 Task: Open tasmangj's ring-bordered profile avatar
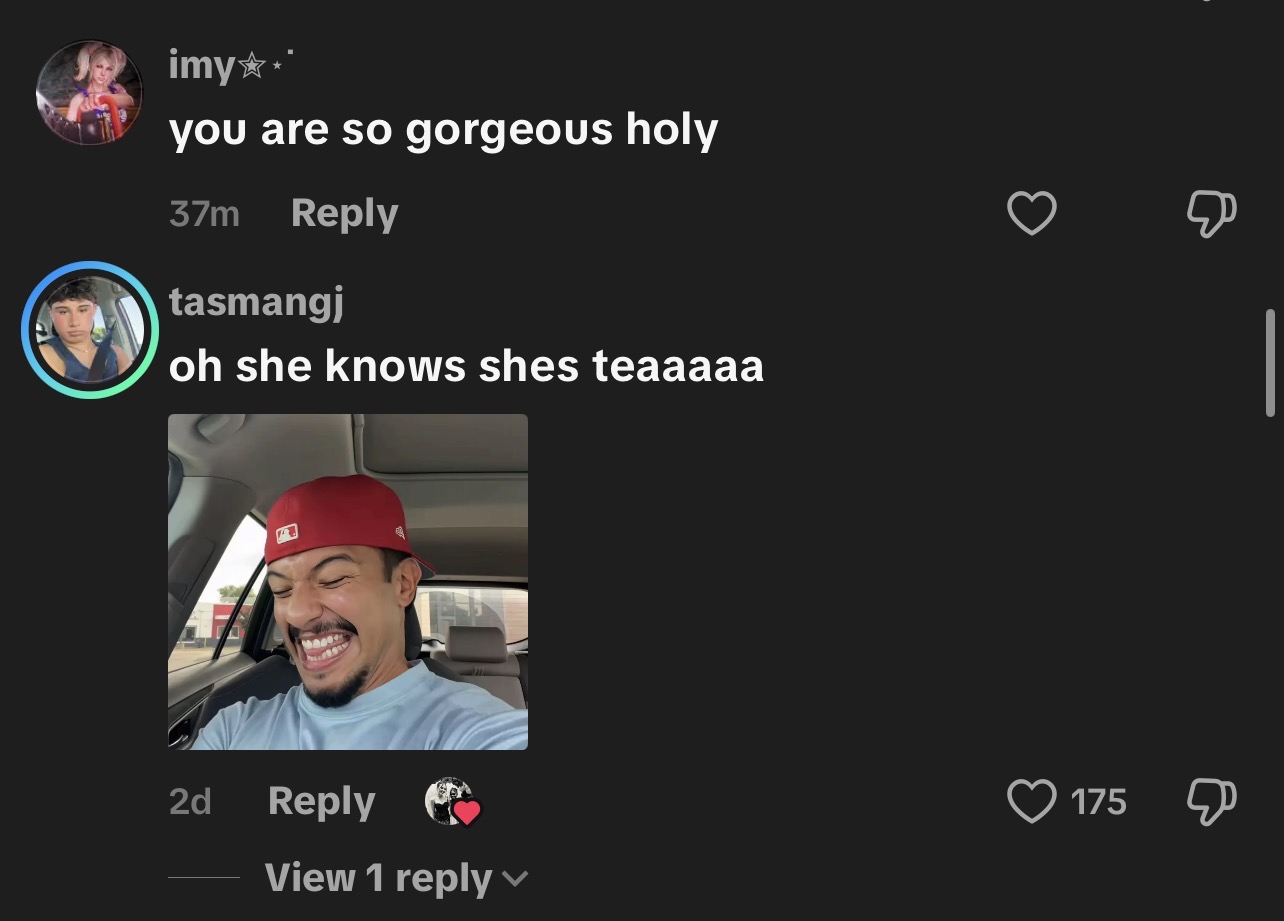[89, 330]
